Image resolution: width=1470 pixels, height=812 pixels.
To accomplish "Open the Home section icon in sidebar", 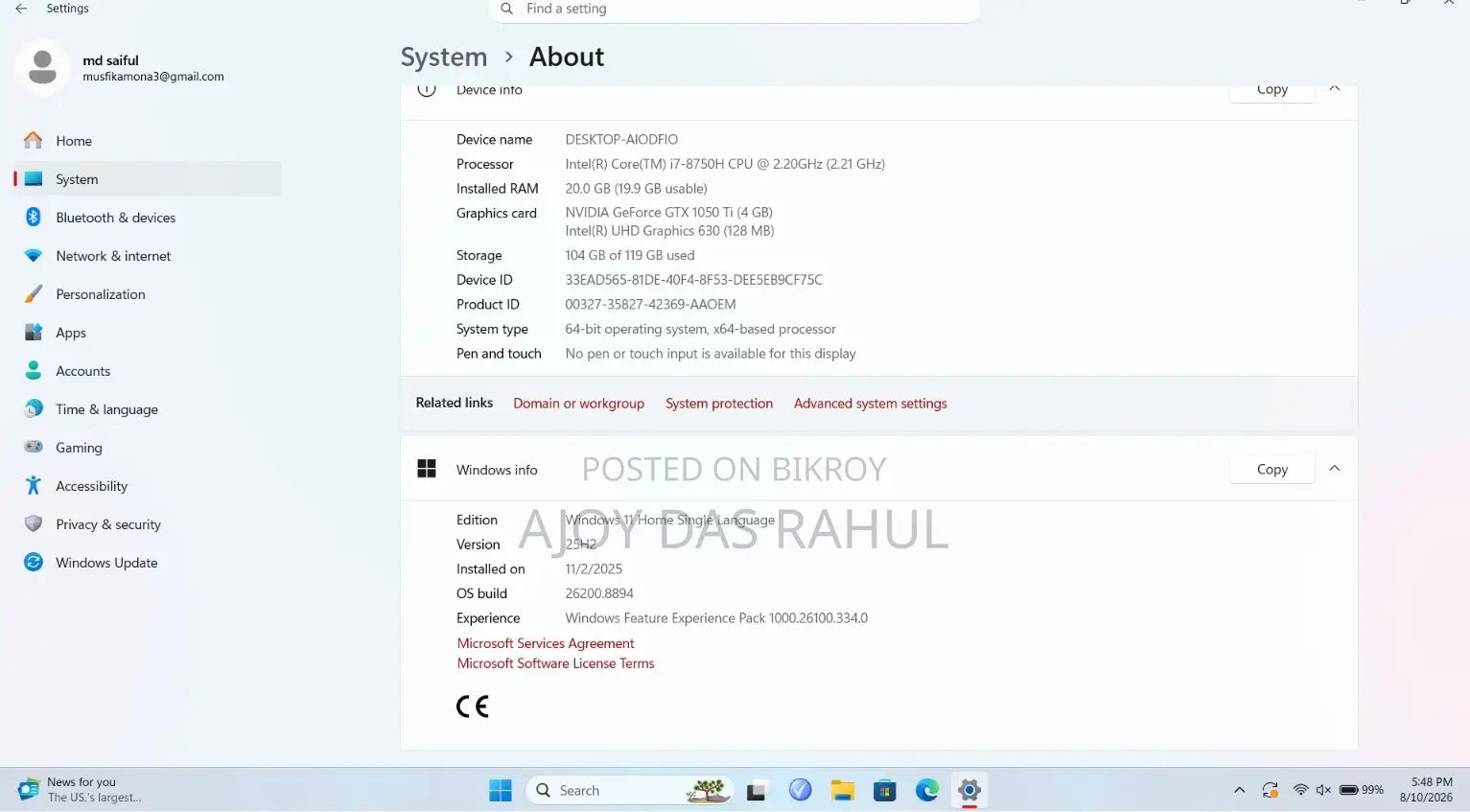I will click(x=34, y=141).
